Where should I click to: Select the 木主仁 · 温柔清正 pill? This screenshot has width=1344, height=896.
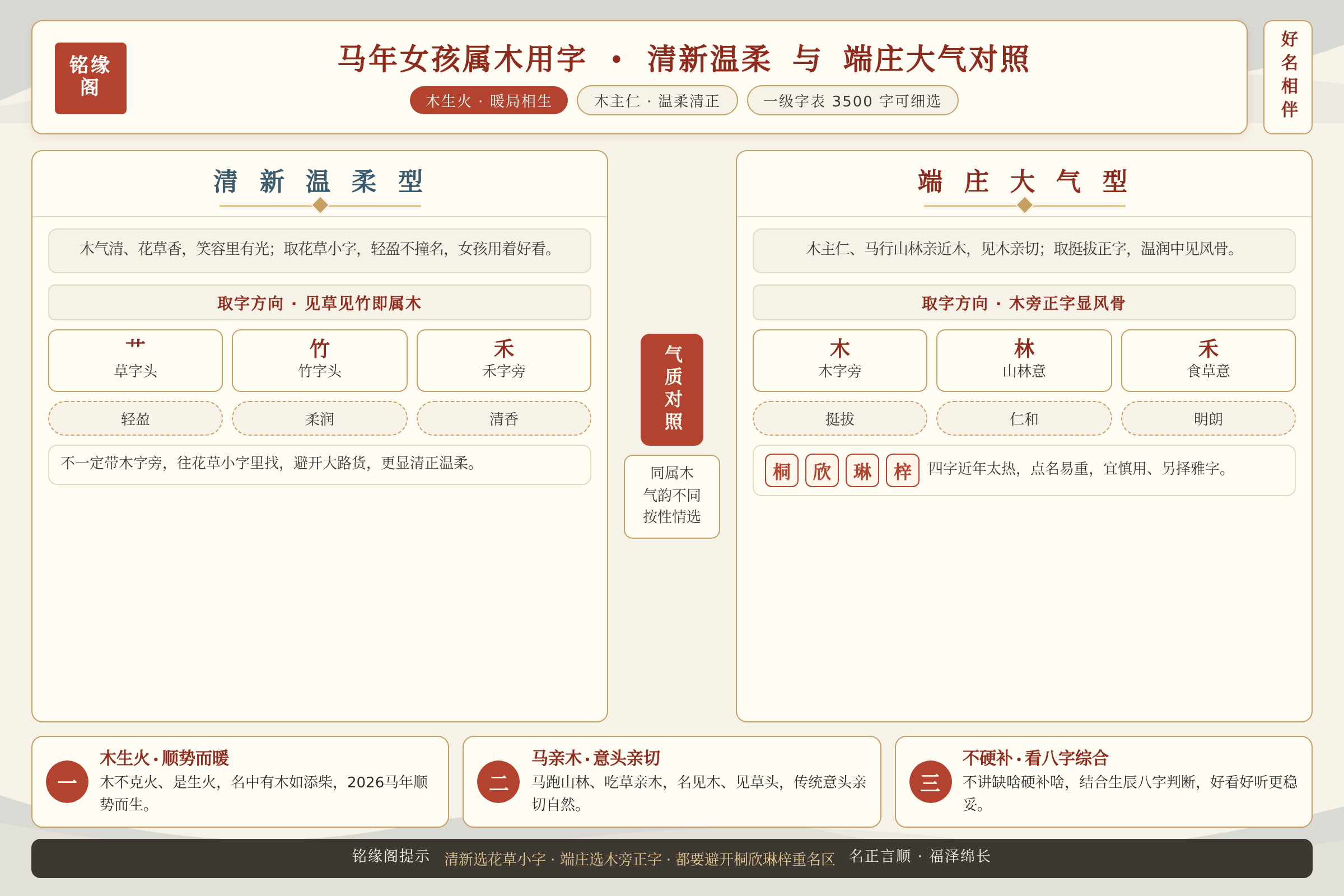(x=657, y=101)
